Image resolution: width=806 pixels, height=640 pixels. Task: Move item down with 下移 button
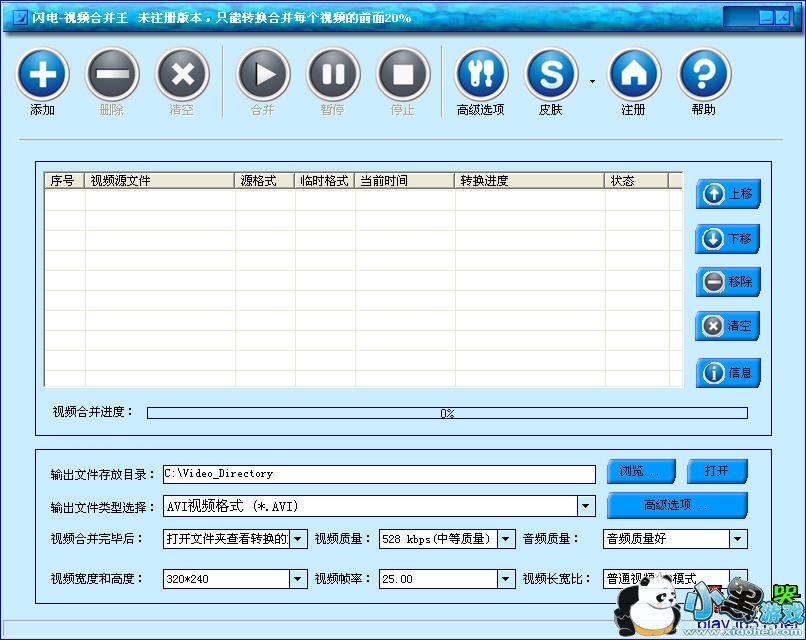pos(728,239)
